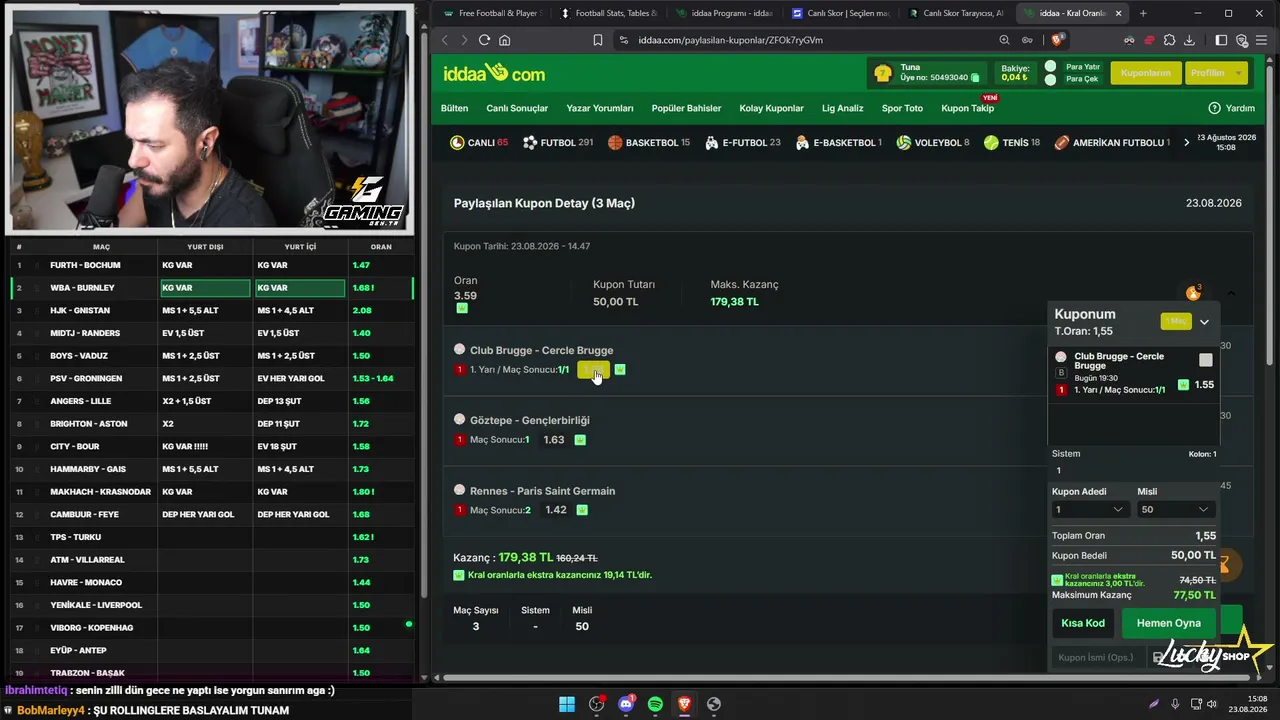Open the Spor Toto menu
The height and width of the screenshot is (720, 1280).
(902, 108)
